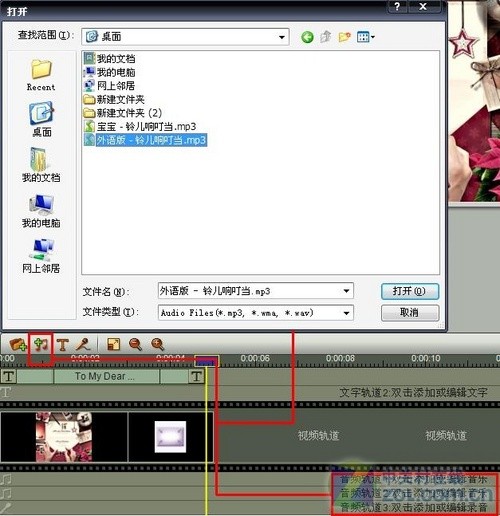500x516 pixels.
Task: Click the microphone recording icon
Action: click(x=83, y=344)
